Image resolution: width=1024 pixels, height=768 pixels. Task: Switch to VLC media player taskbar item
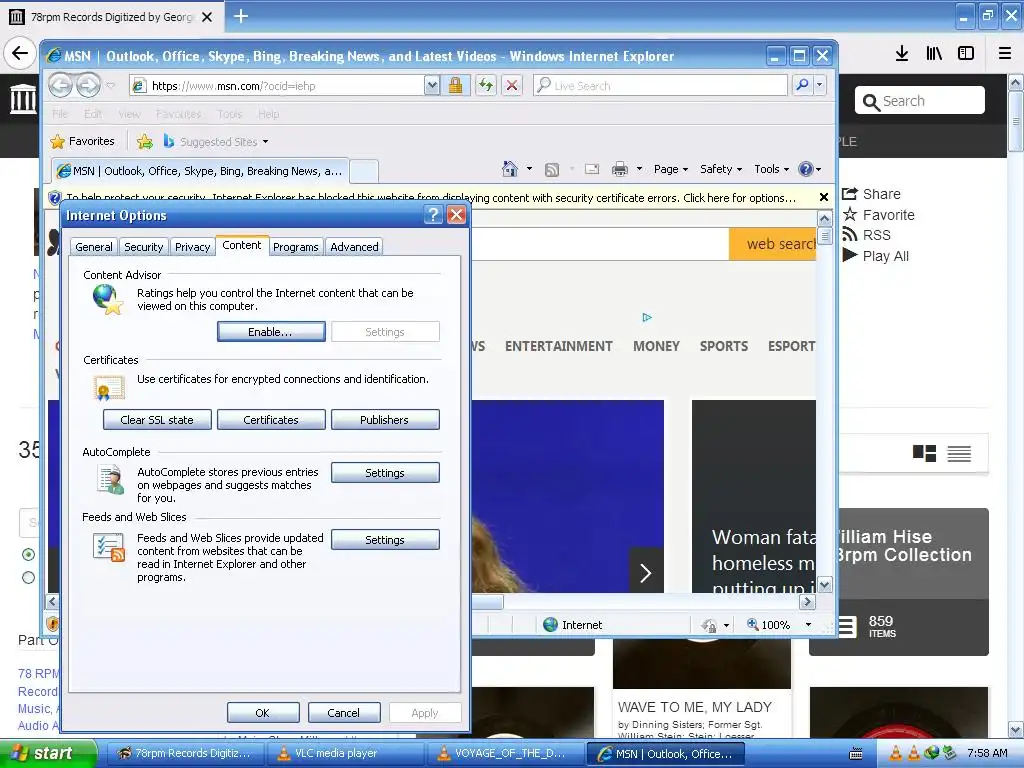346,753
